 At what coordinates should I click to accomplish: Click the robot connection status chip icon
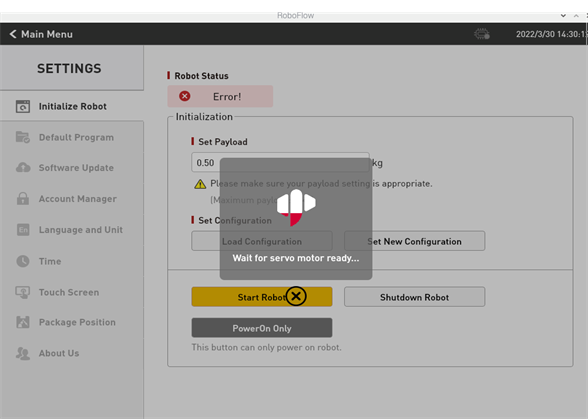point(482,34)
